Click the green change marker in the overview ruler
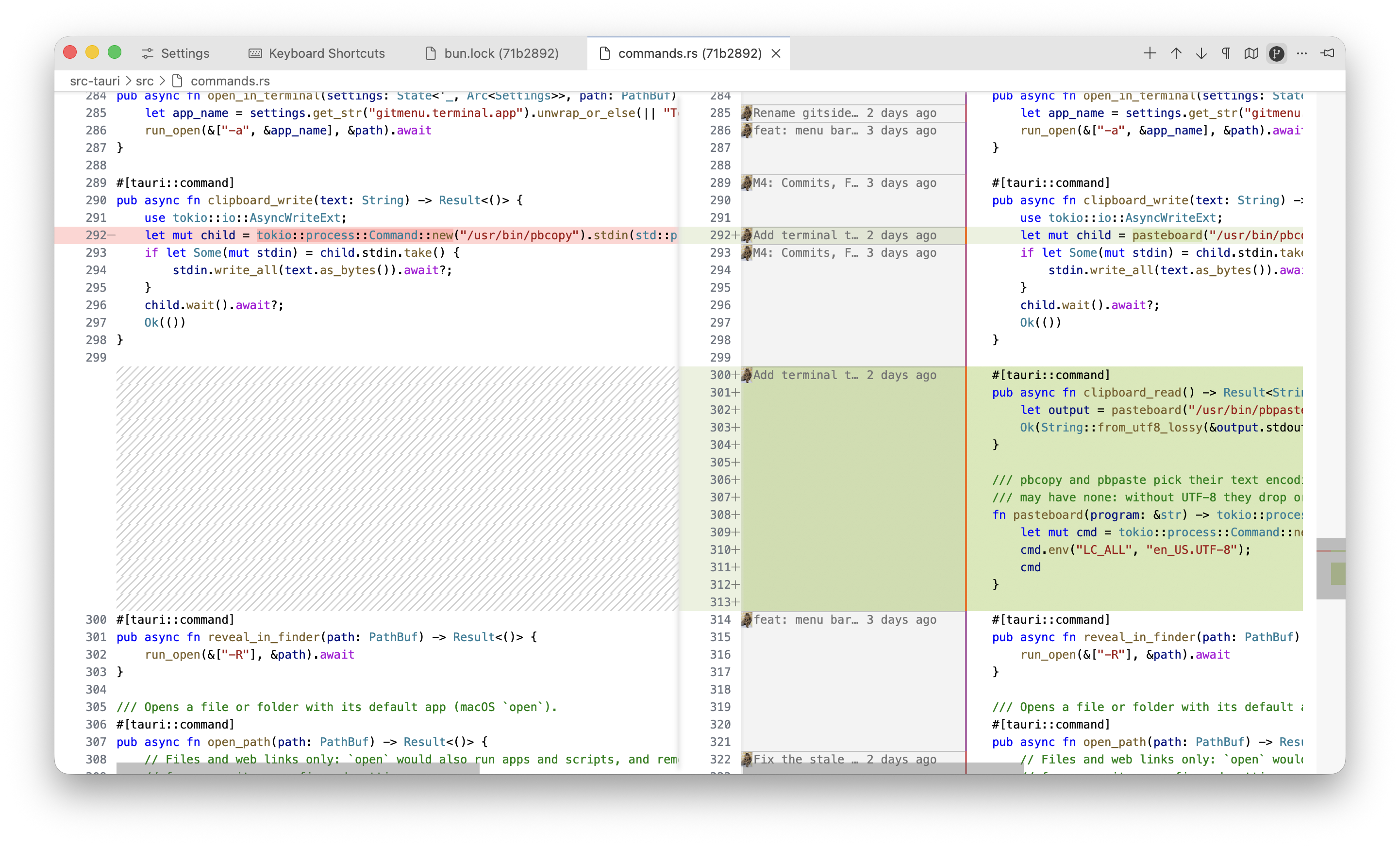Image resolution: width=1400 pixels, height=846 pixels. tap(1337, 573)
